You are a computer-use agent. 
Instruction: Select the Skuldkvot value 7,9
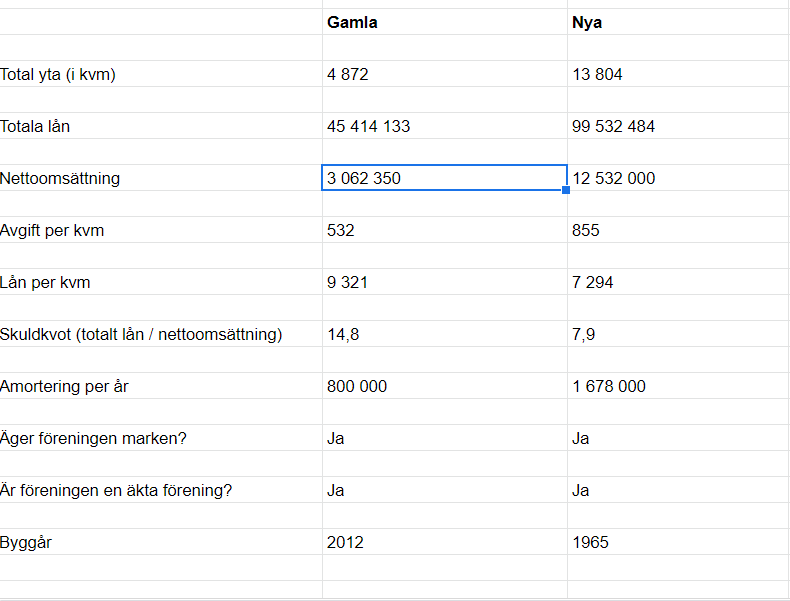coord(678,334)
